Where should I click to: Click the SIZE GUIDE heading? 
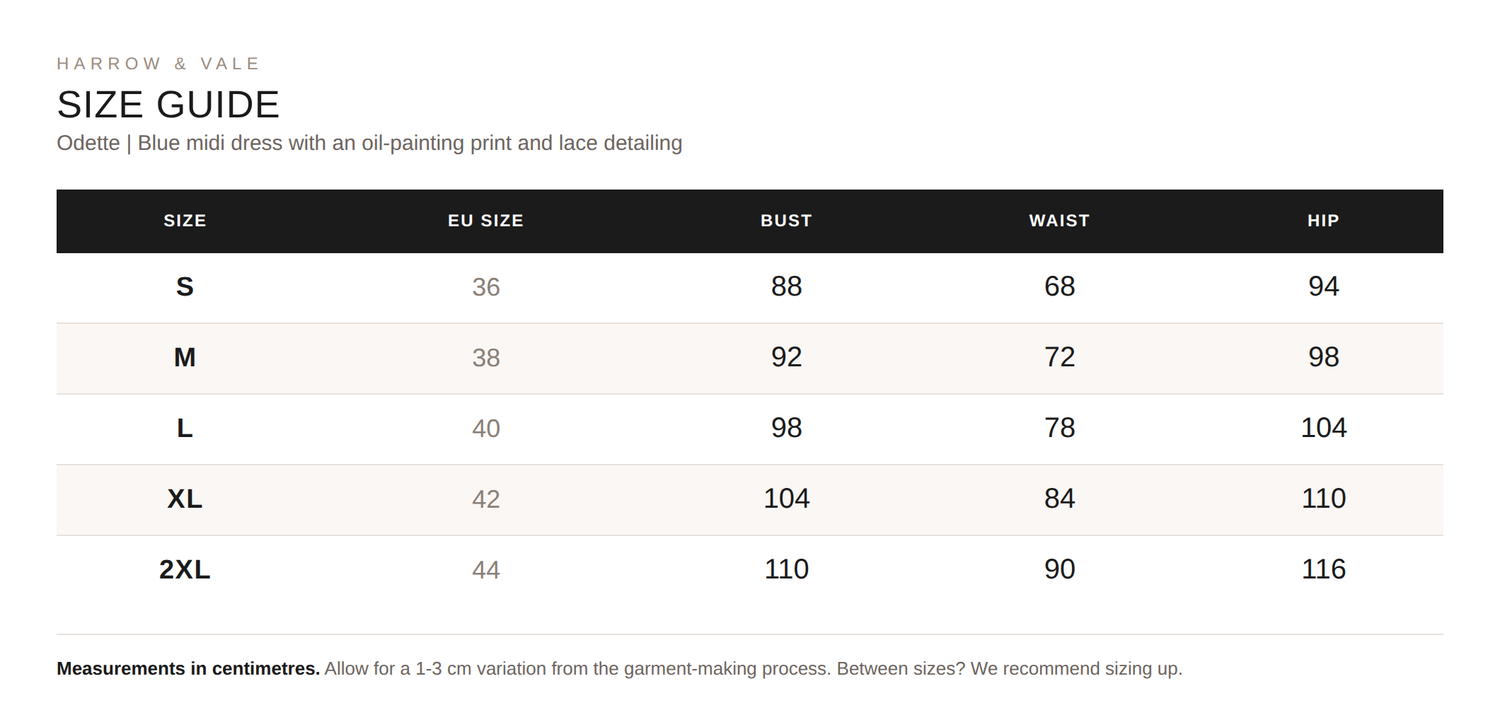168,105
